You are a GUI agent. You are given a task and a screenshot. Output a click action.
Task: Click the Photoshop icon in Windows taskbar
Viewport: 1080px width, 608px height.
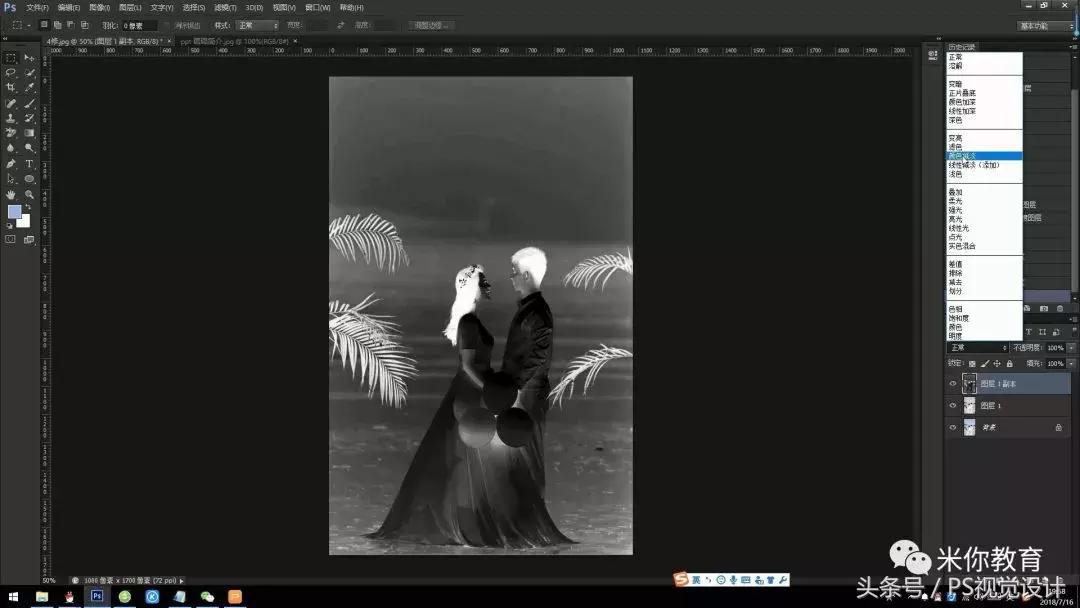tap(97, 596)
